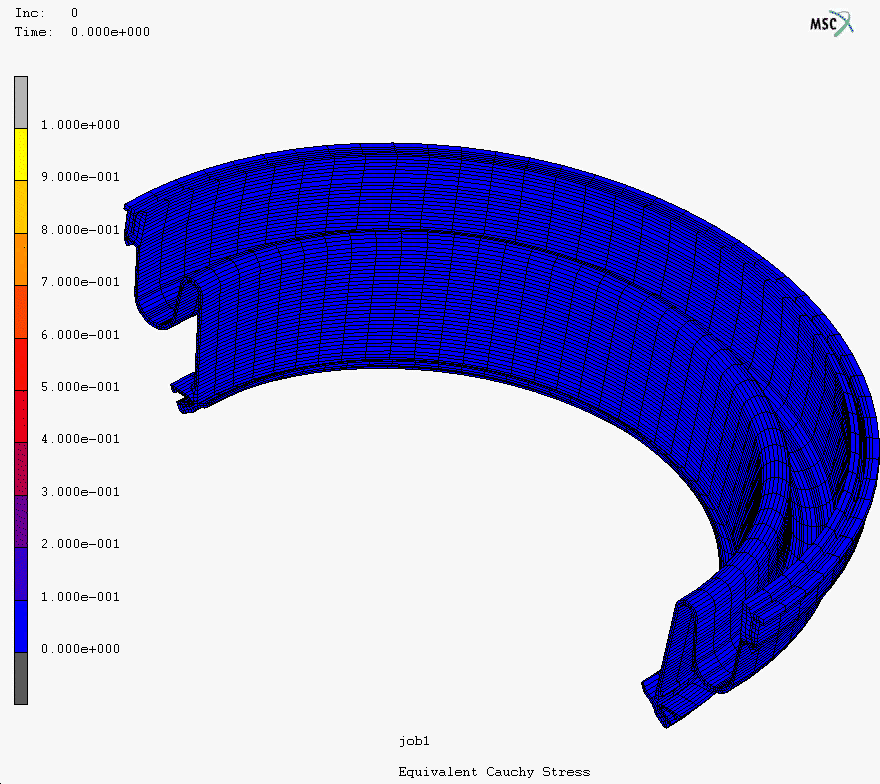Click the orange legend color band
This screenshot has height=784, width=880.
21,259
